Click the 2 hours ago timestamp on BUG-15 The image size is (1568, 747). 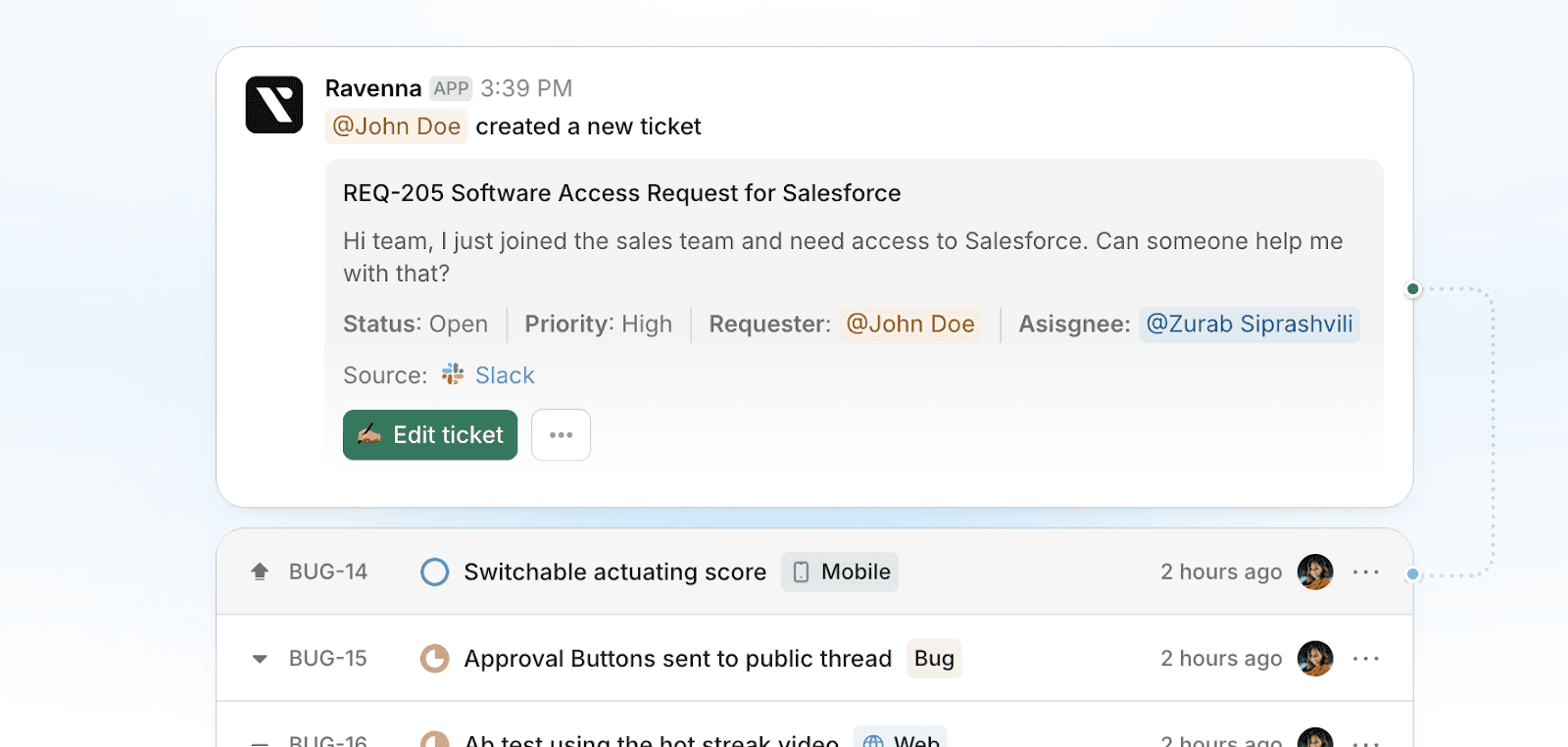[1221, 658]
